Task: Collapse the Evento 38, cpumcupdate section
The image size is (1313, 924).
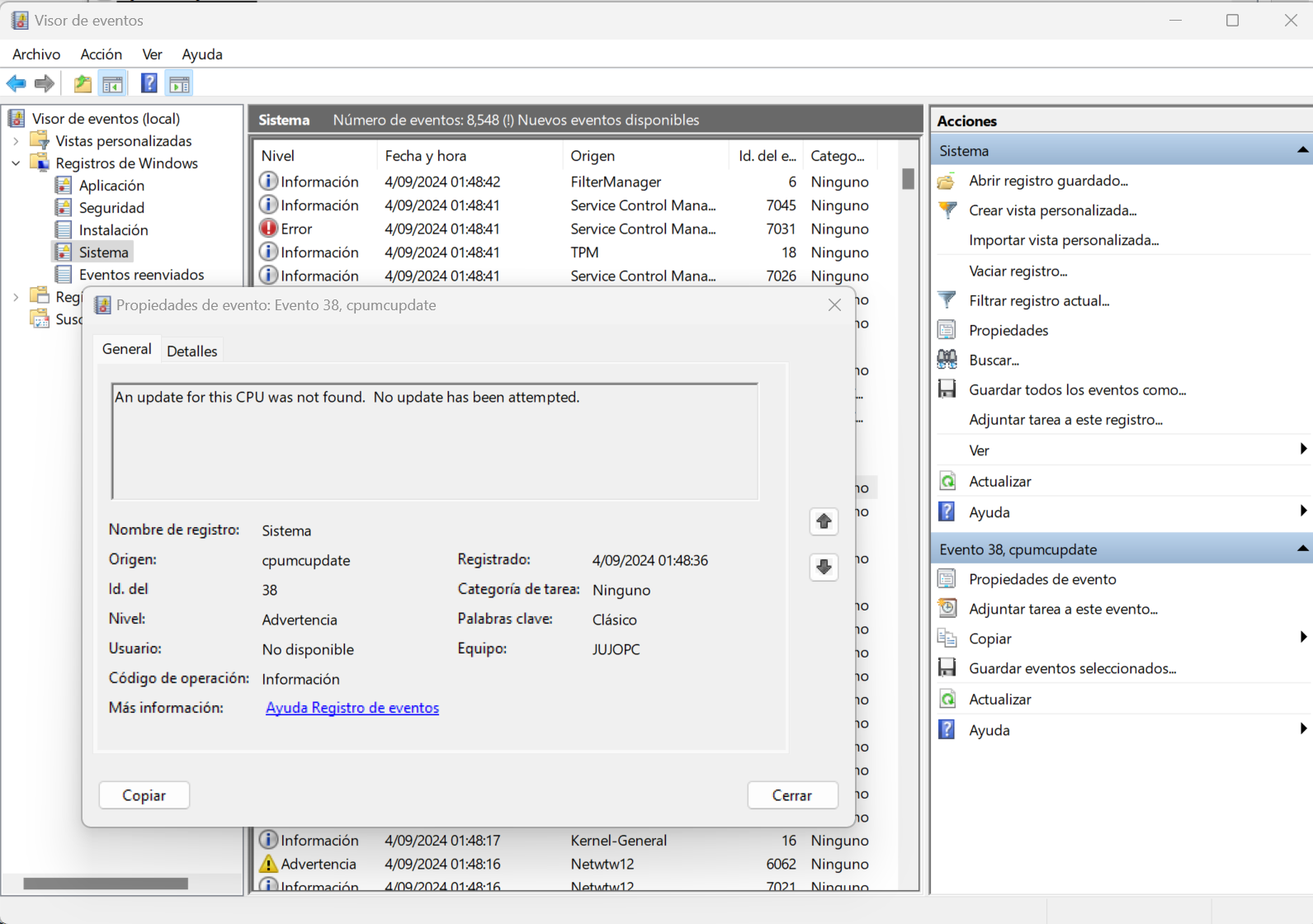Action: 1301,549
